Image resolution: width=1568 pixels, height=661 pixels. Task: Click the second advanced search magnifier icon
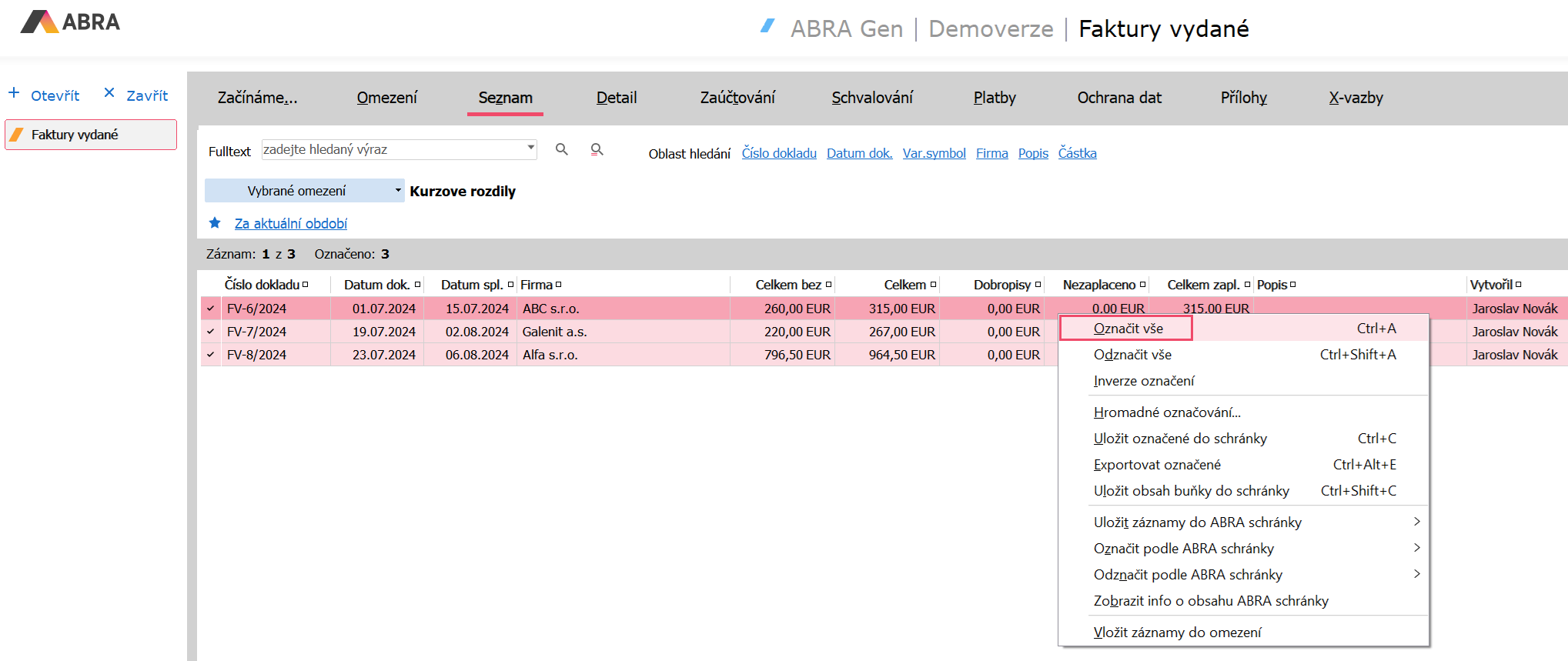[597, 149]
